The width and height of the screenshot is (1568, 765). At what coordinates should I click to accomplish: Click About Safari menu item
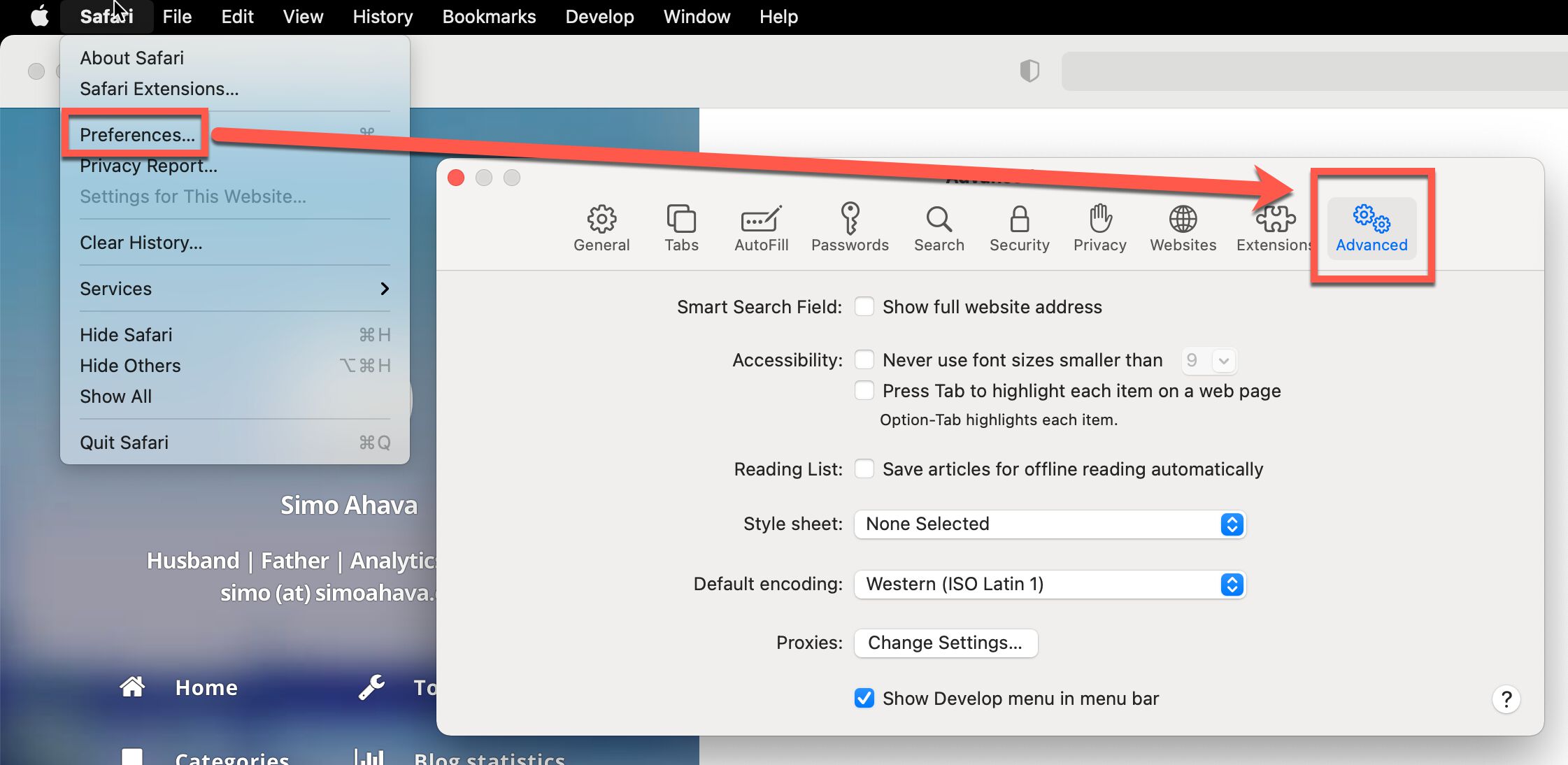point(131,58)
